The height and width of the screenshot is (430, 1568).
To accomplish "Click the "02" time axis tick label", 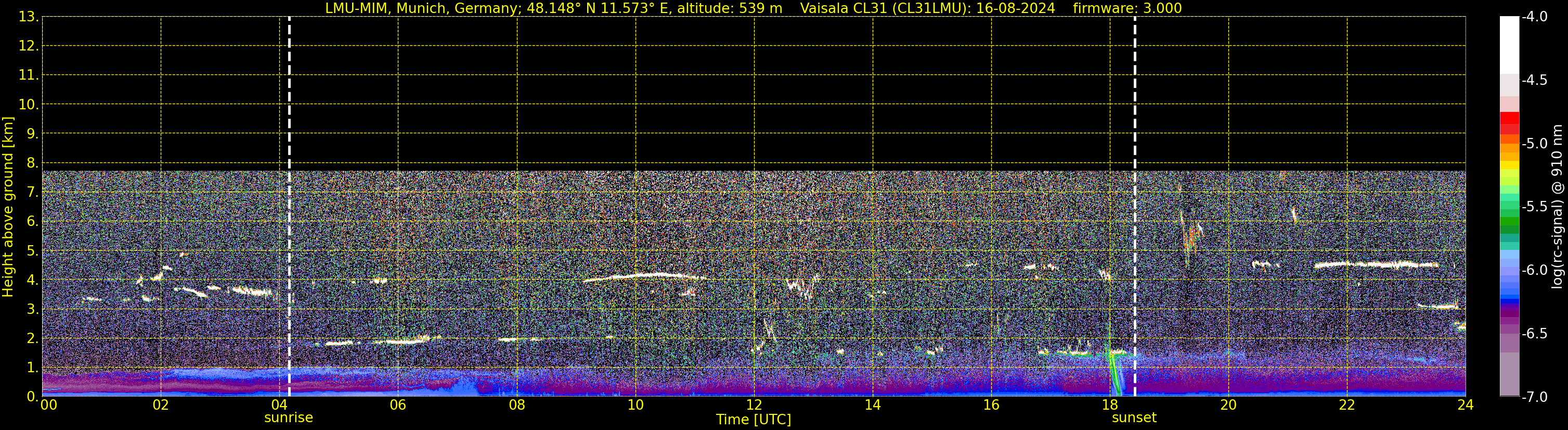I will [x=161, y=405].
